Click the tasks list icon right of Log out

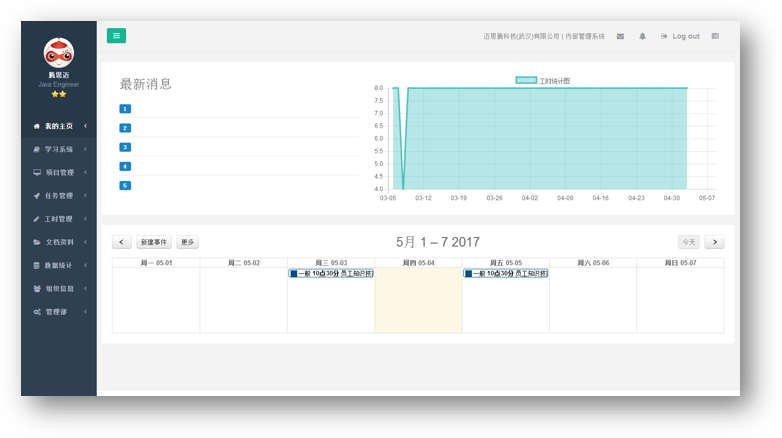coord(715,36)
